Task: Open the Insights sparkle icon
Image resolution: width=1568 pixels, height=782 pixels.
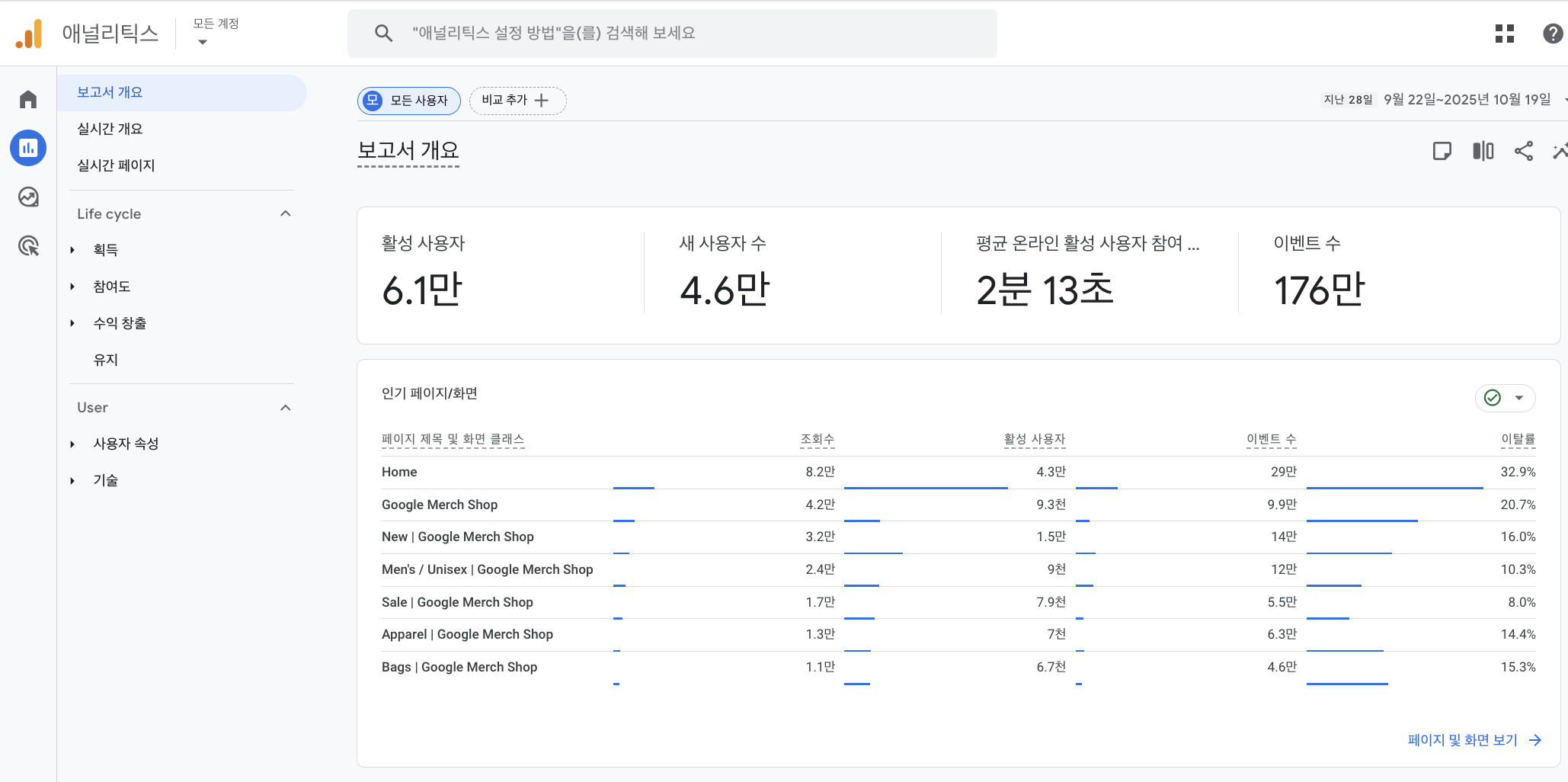Action: coord(1560,151)
